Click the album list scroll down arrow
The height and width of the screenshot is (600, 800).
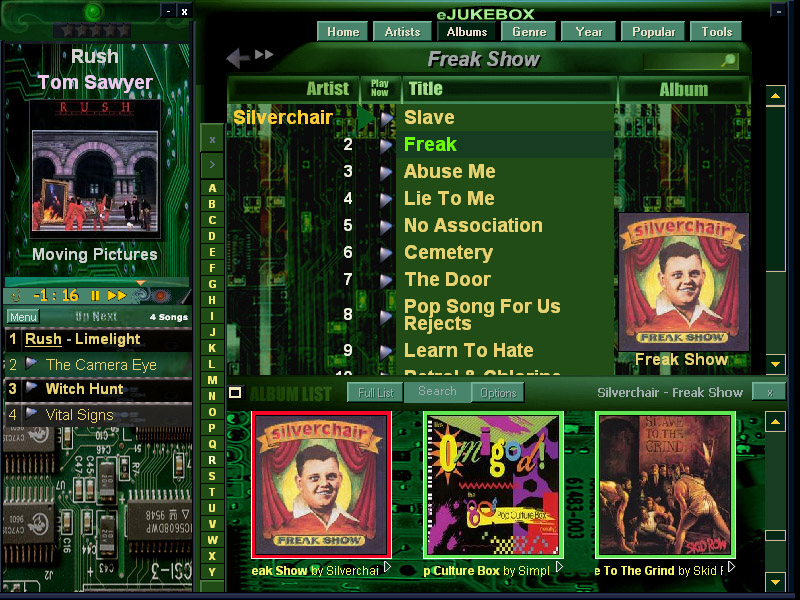click(776, 581)
